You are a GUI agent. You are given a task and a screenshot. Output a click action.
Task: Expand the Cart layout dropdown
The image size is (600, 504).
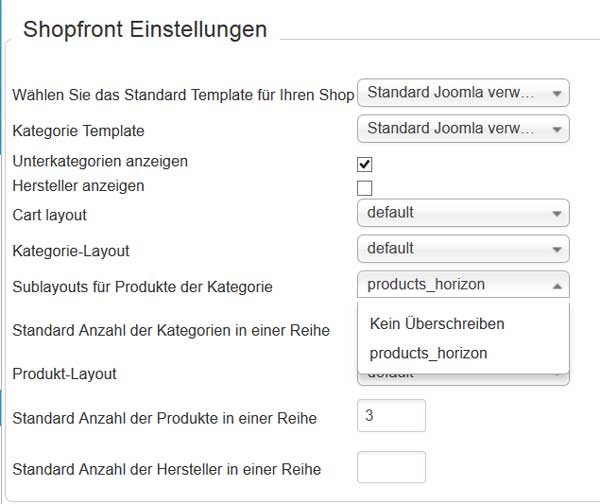462,213
